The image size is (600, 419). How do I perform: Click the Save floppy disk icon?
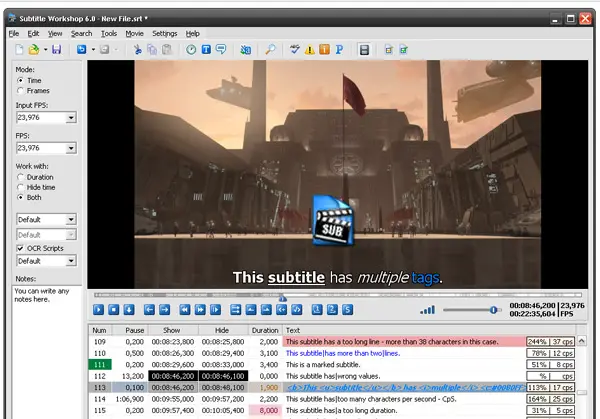coord(56,49)
